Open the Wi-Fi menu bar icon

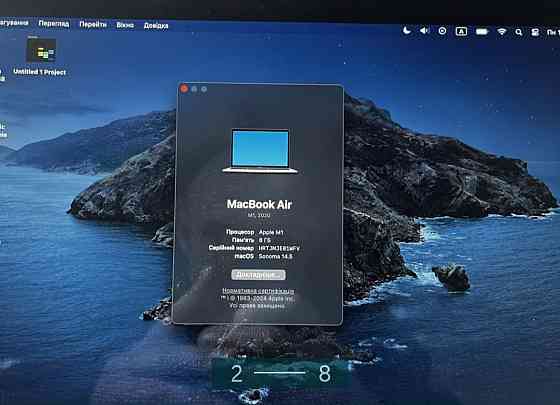pos(502,32)
